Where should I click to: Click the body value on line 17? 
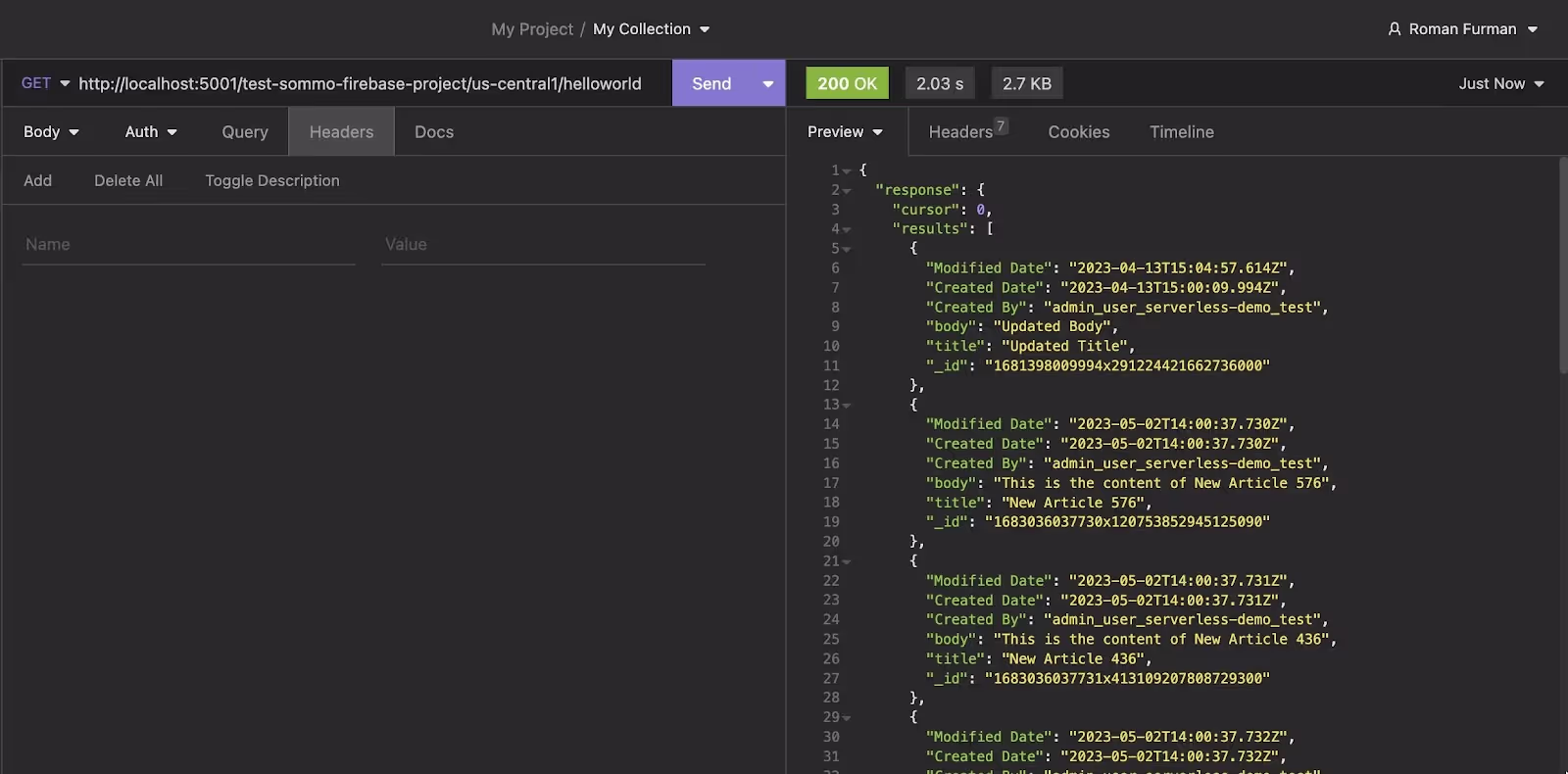click(x=1161, y=483)
